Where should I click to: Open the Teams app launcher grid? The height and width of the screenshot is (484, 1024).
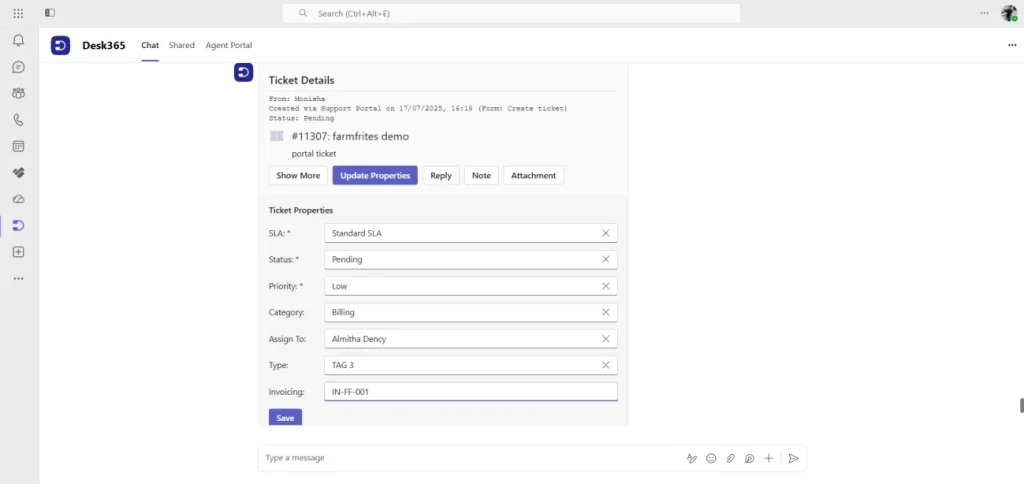18,13
